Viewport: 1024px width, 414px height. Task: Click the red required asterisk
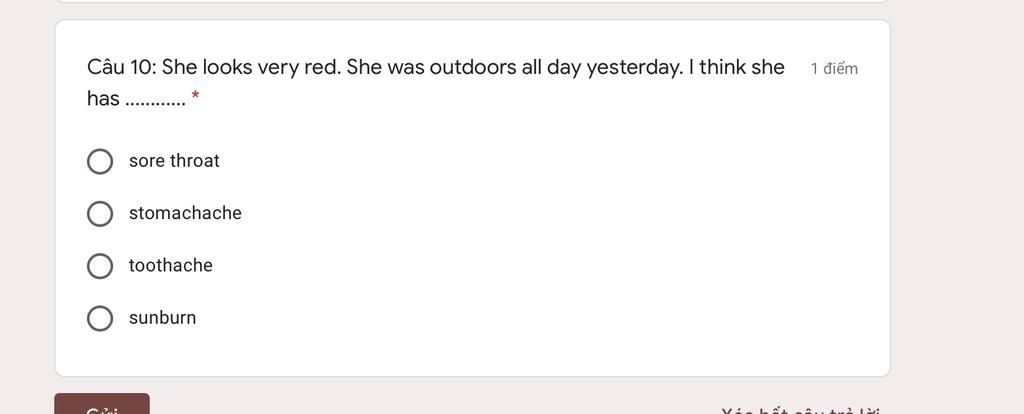pos(195,97)
